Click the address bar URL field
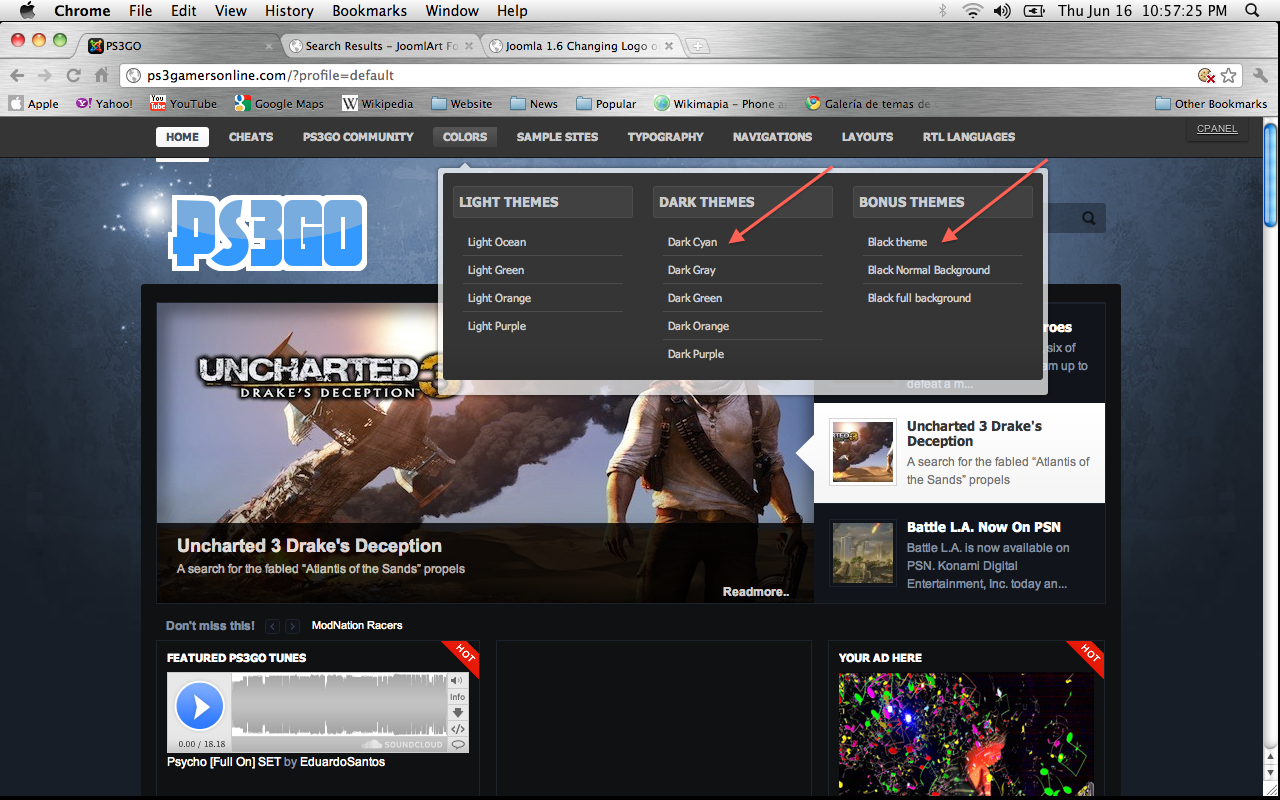Image resolution: width=1280 pixels, height=800 pixels. tap(655, 75)
